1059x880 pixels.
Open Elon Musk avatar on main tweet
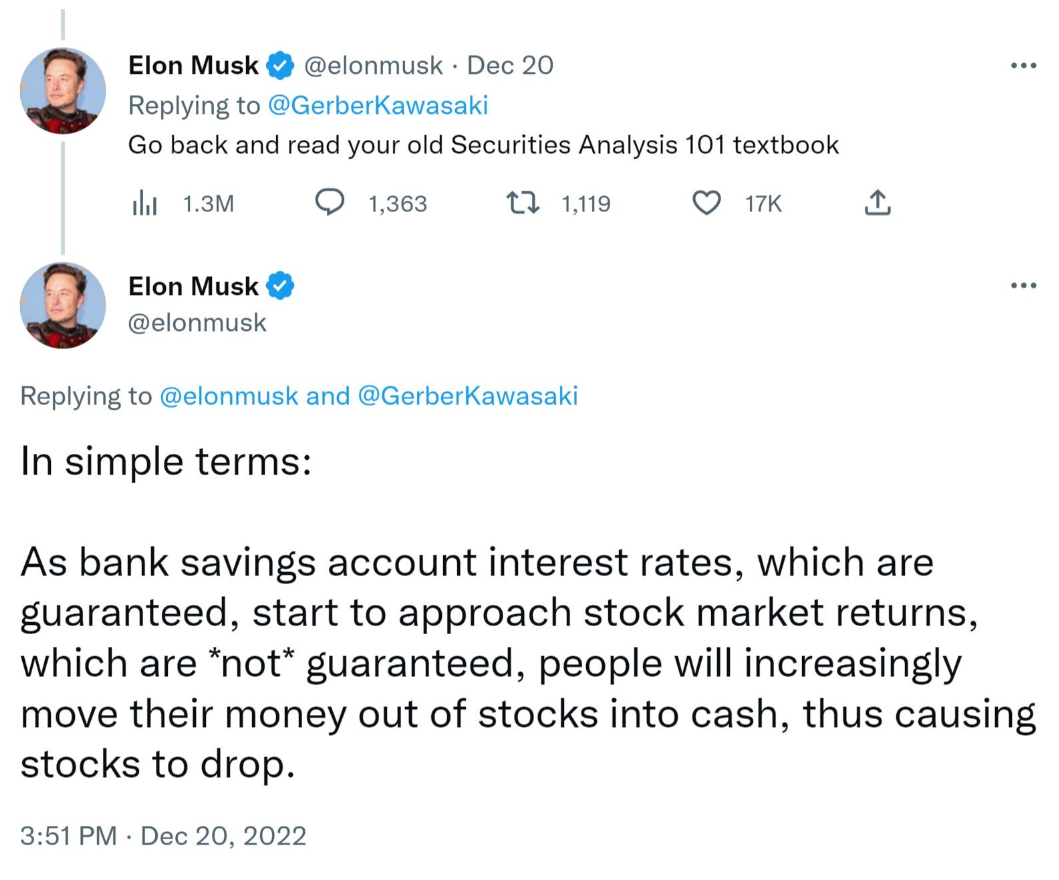pyautogui.click(x=63, y=305)
